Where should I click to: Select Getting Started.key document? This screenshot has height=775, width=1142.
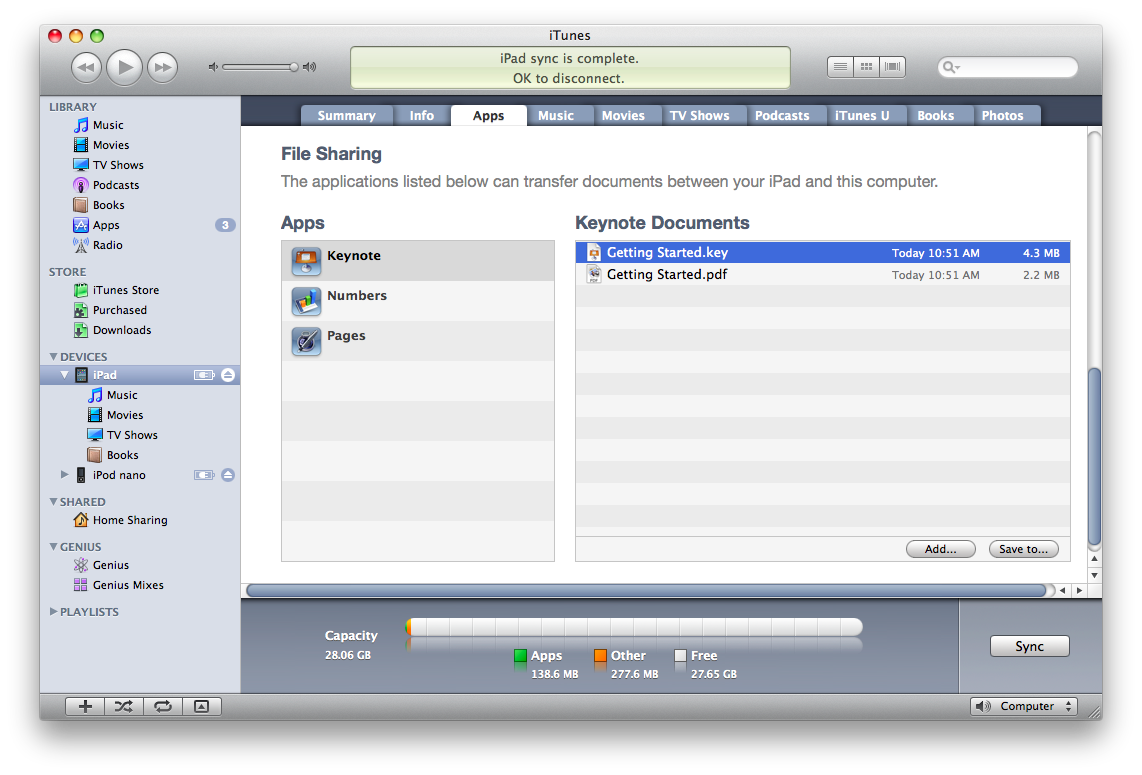pos(823,253)
